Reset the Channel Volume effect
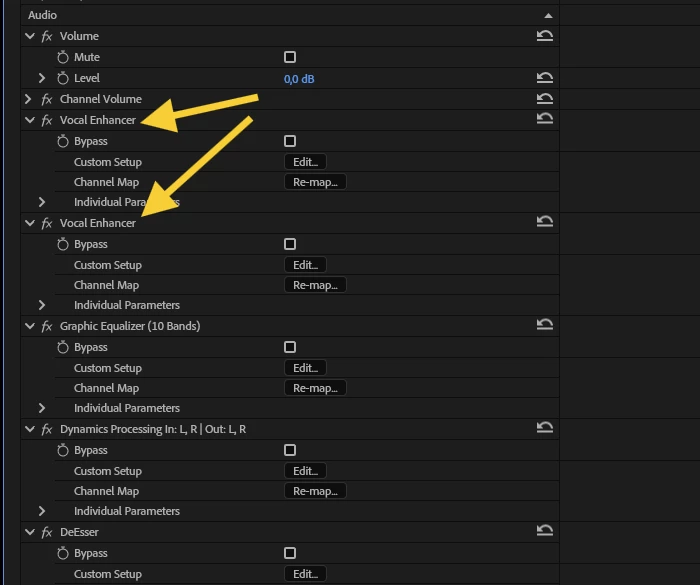This screenshot has width=700, height=585. click(545, 99)
